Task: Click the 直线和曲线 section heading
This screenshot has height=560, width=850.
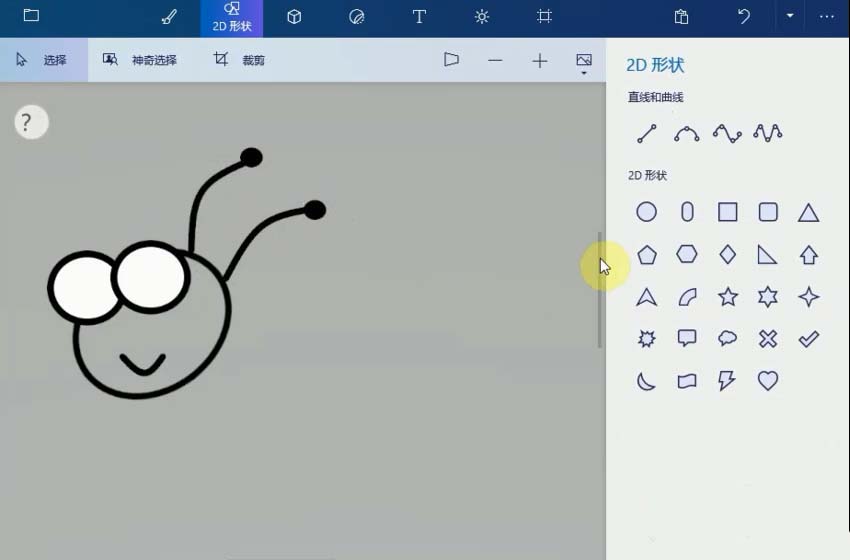Action: point(655,97)
